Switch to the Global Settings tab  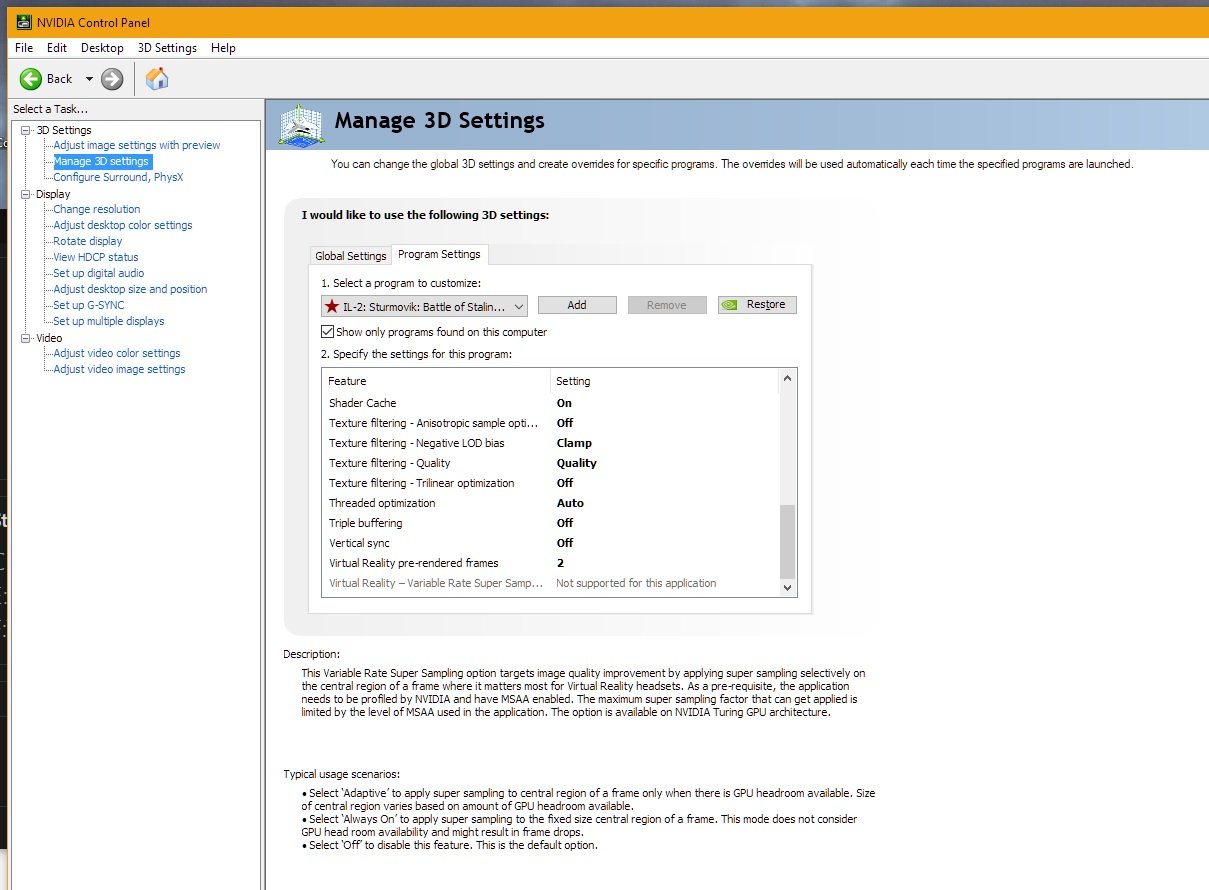(351, 256)
